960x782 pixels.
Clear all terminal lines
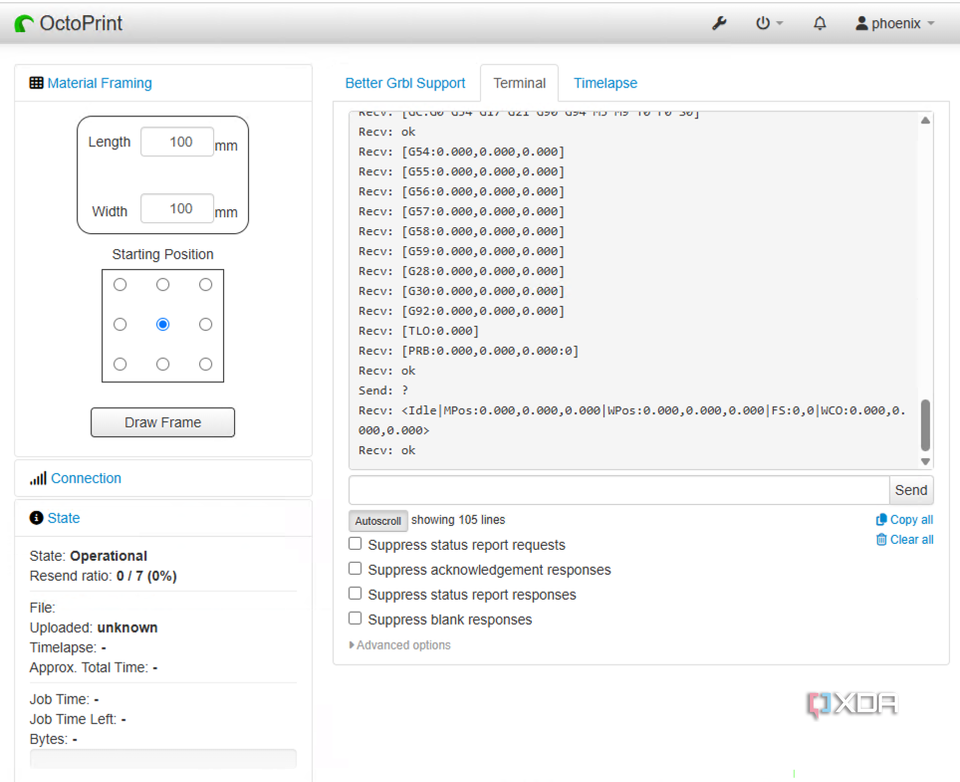(904, 539)
